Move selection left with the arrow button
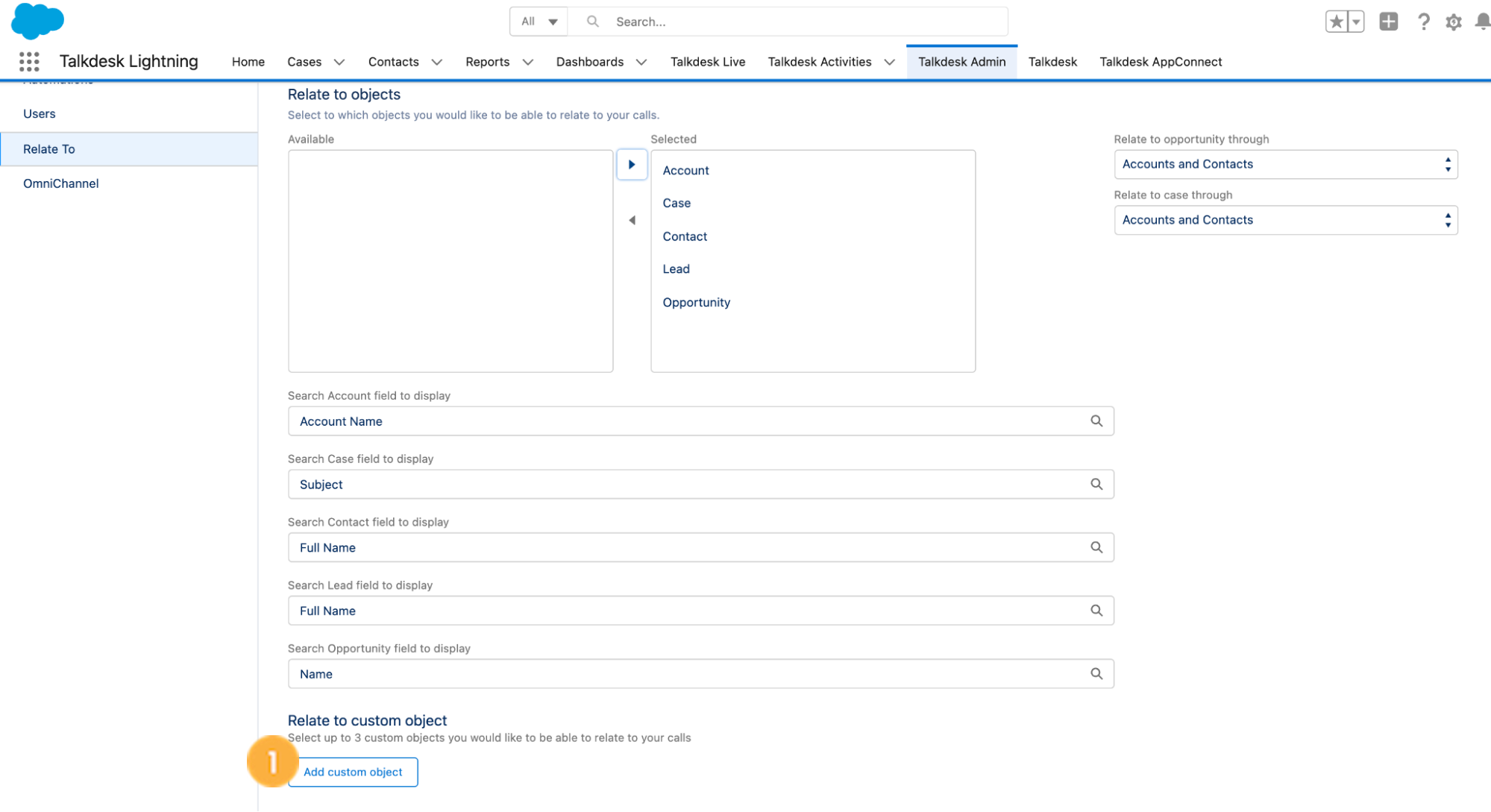Screen dimensions: 1491x812 632,220
